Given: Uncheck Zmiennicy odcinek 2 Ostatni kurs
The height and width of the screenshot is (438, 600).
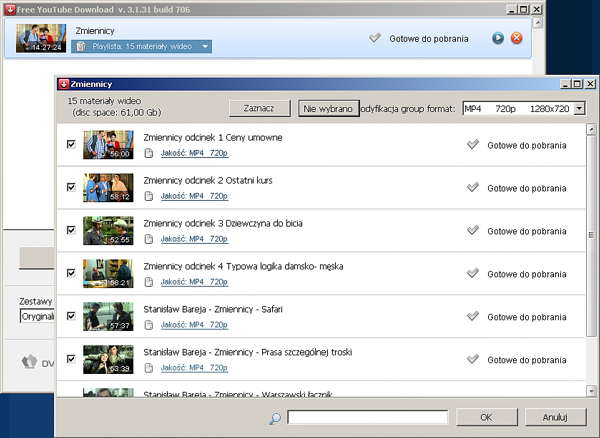Looking at the screenshot, I should (x=71, y=187).
